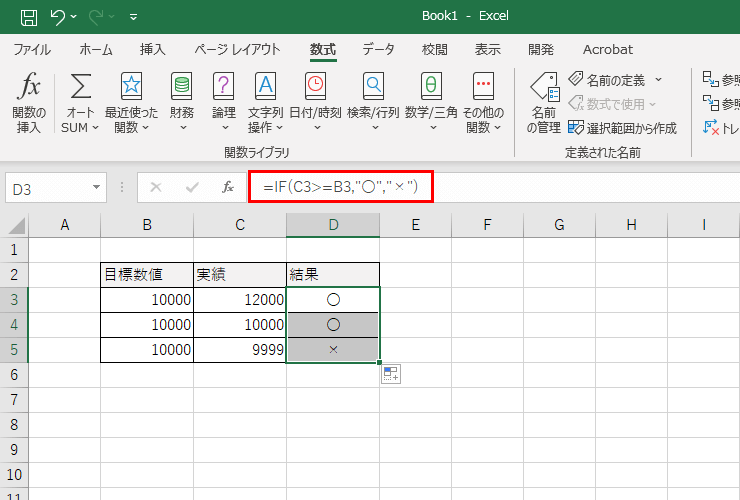Image resolution: width=740 pixels, height=500 pixels.
Task: Open the 財務 functions icon
Action: (x=182, y=86)
